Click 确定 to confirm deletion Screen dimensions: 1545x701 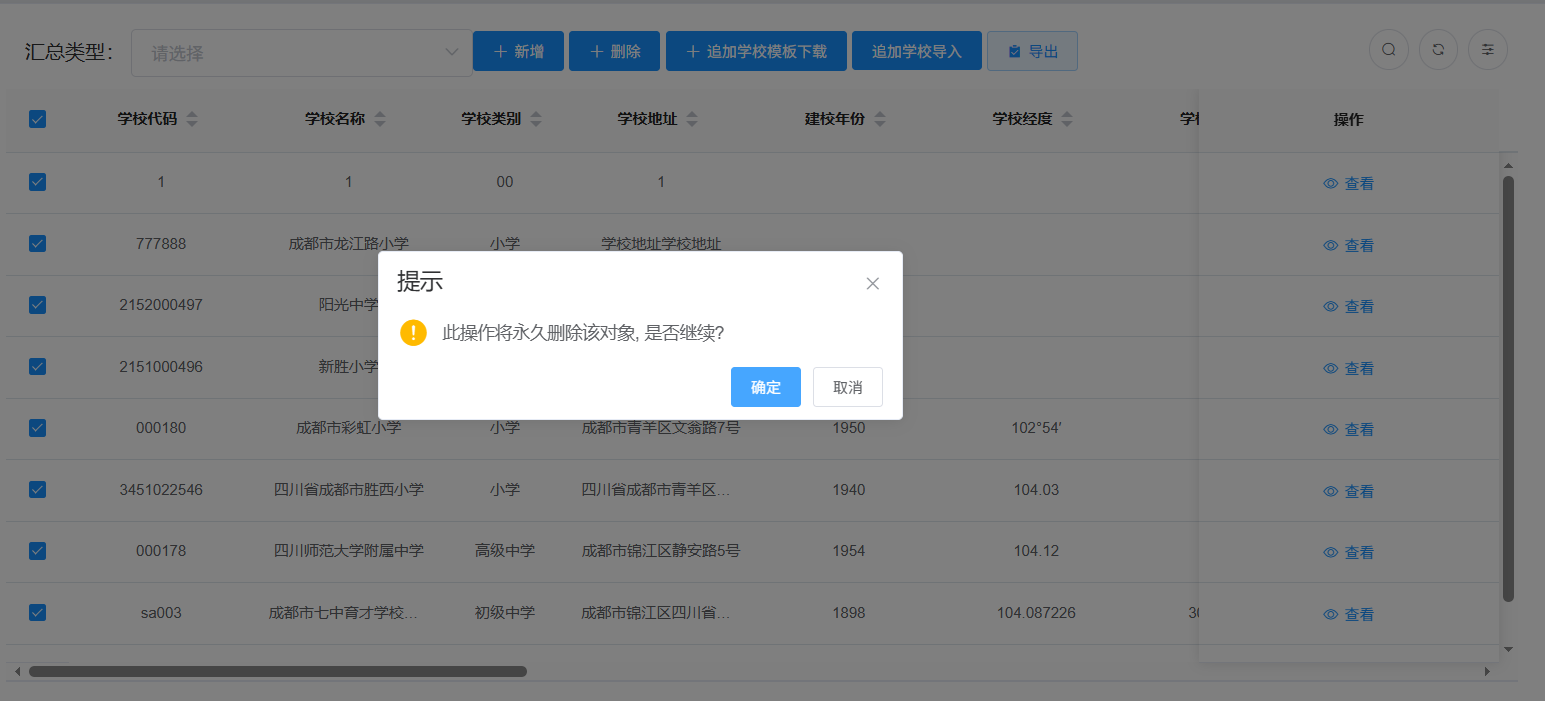click(x=765, y=387)
